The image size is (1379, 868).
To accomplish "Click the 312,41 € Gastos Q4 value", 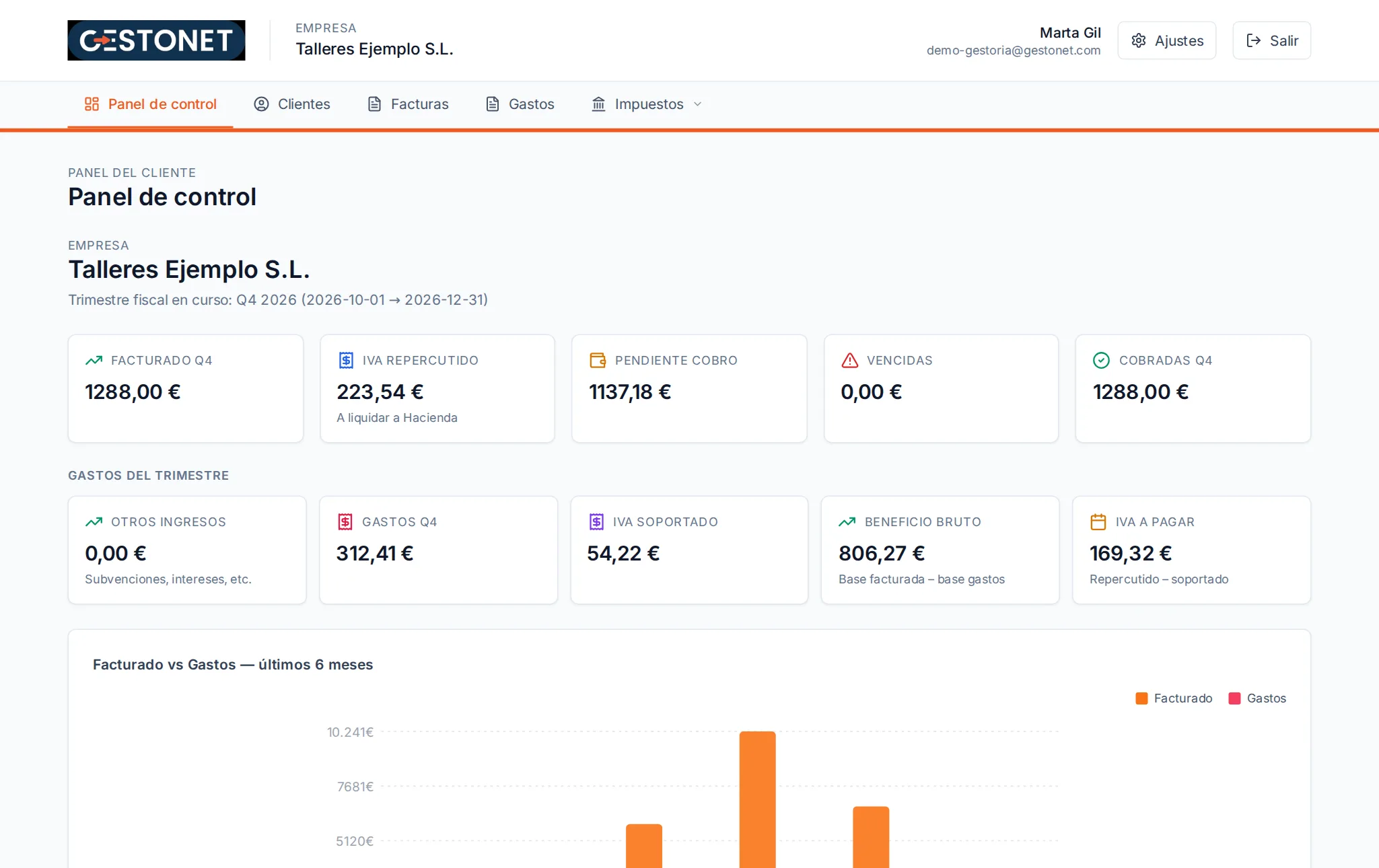I will [374, 554].
